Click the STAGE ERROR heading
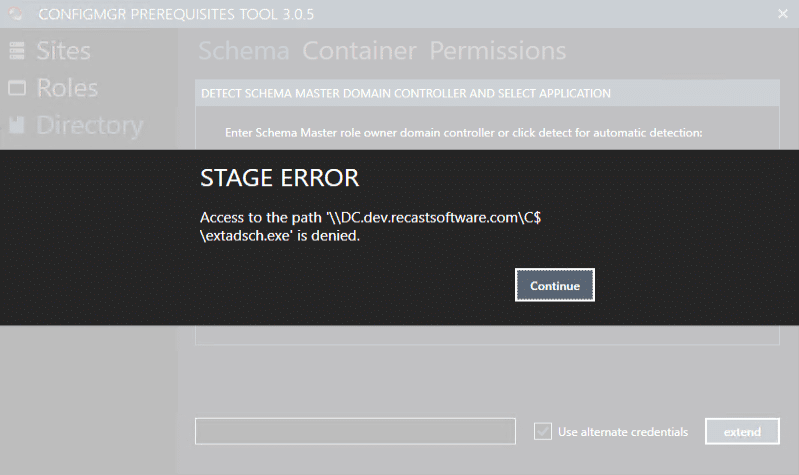The height and width of the screenshot is (475, 799). click(x=279, y=179)
